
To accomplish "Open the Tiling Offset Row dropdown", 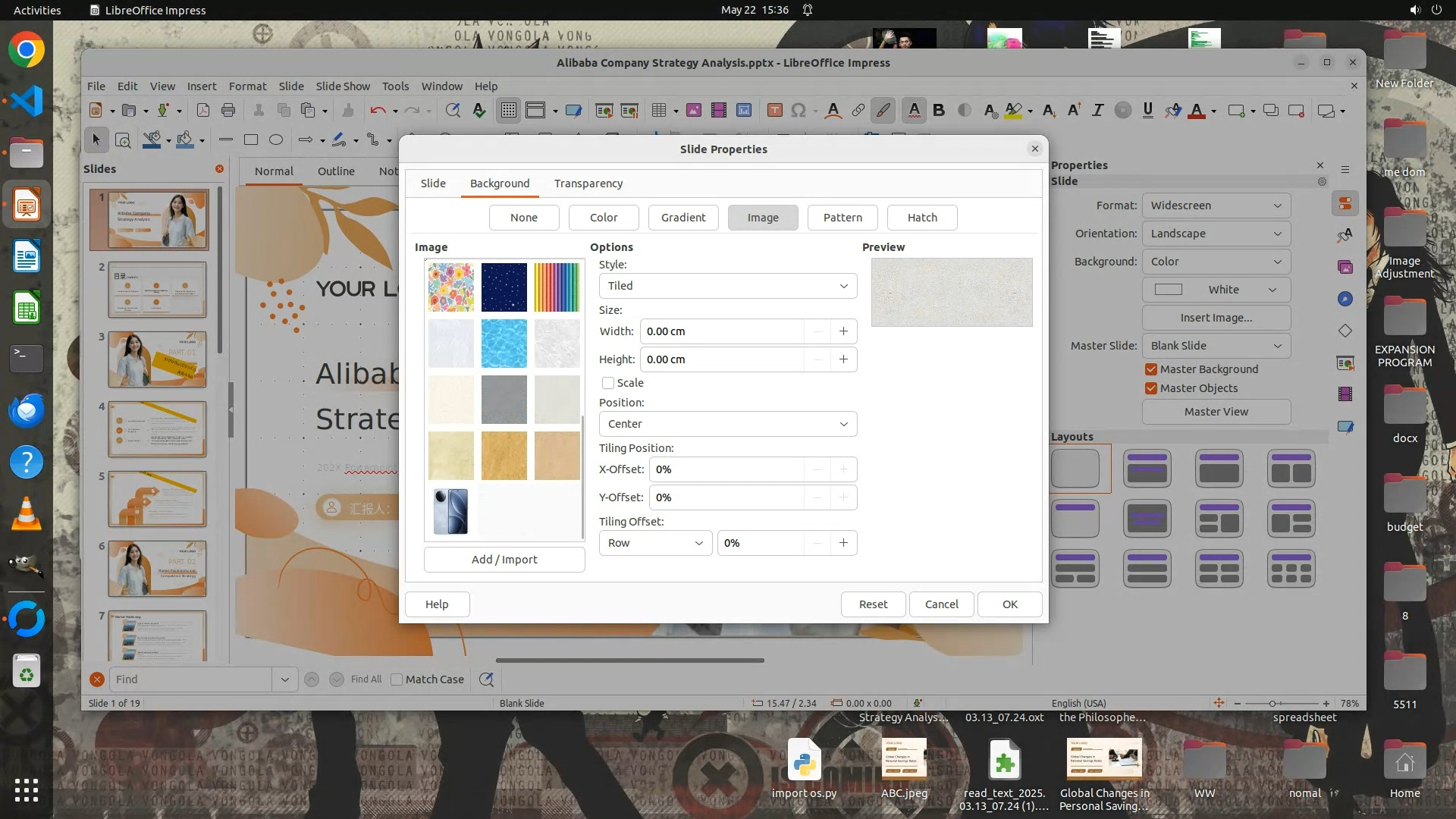I will (655, 543).
